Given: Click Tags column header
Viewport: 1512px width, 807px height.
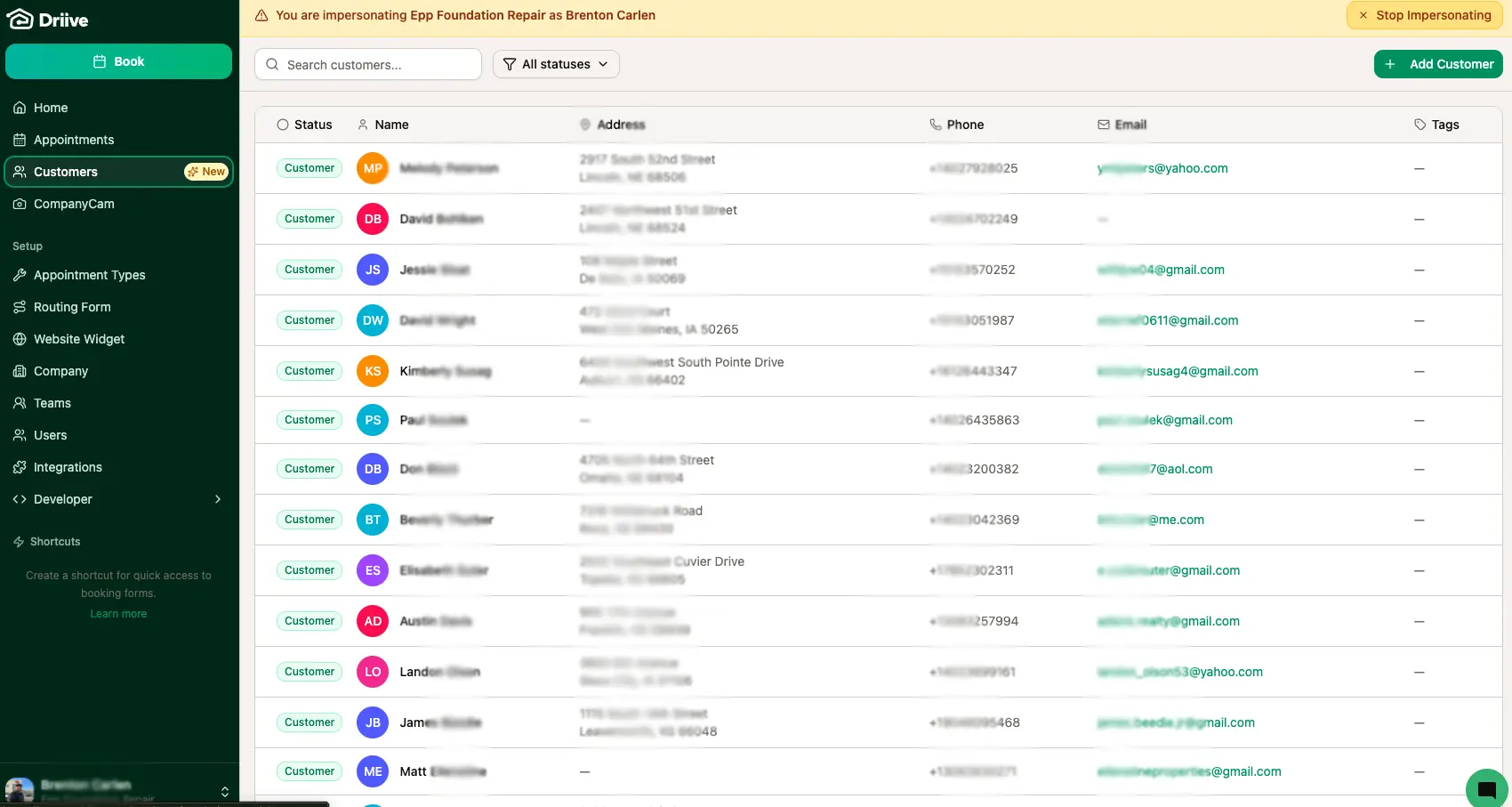Looking at the screenshot, I should [1436, 125].
